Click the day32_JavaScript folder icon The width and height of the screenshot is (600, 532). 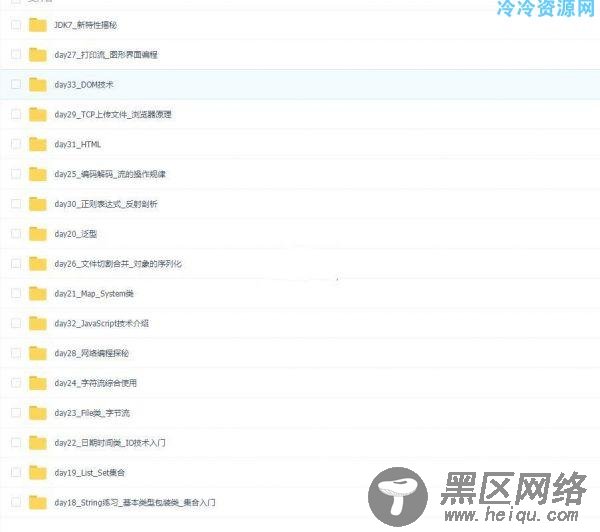coord(38,323)
